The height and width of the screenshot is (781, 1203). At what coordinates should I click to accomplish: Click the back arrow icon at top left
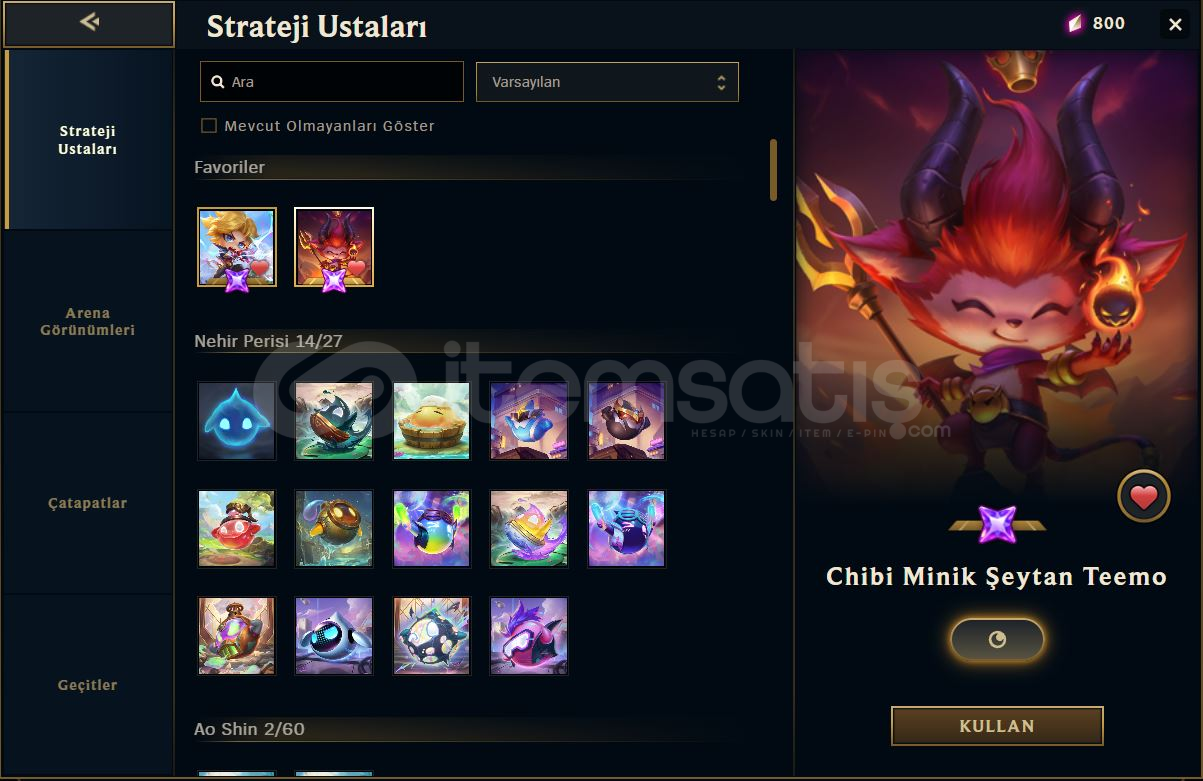pos(89,22)
